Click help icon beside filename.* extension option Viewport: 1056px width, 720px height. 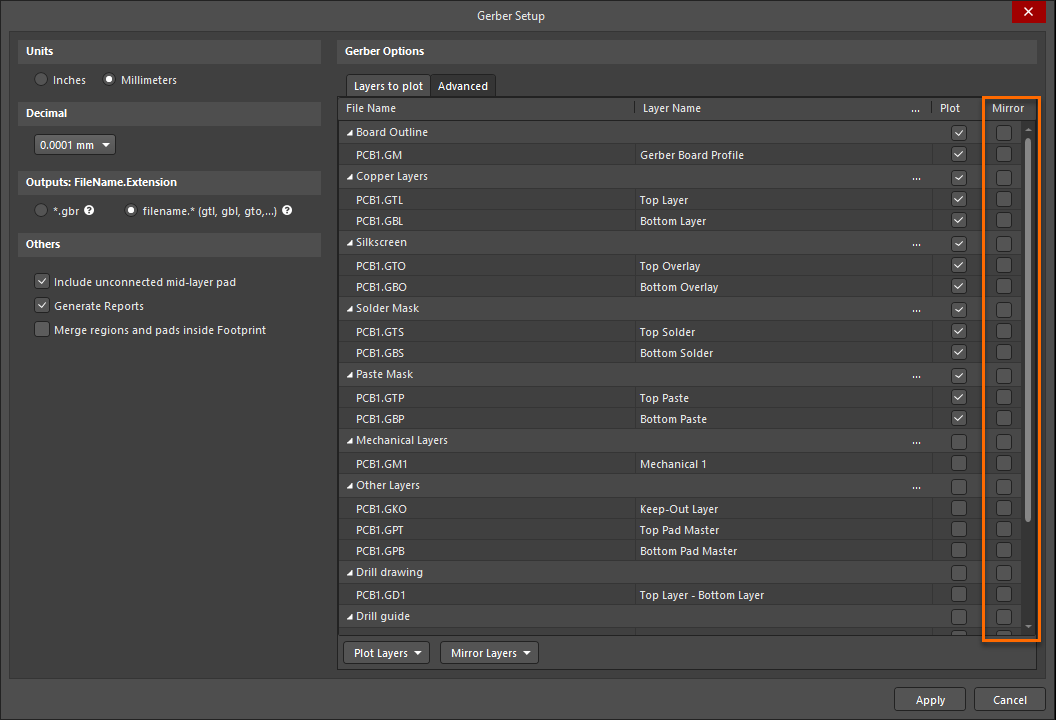pos(287,211)
